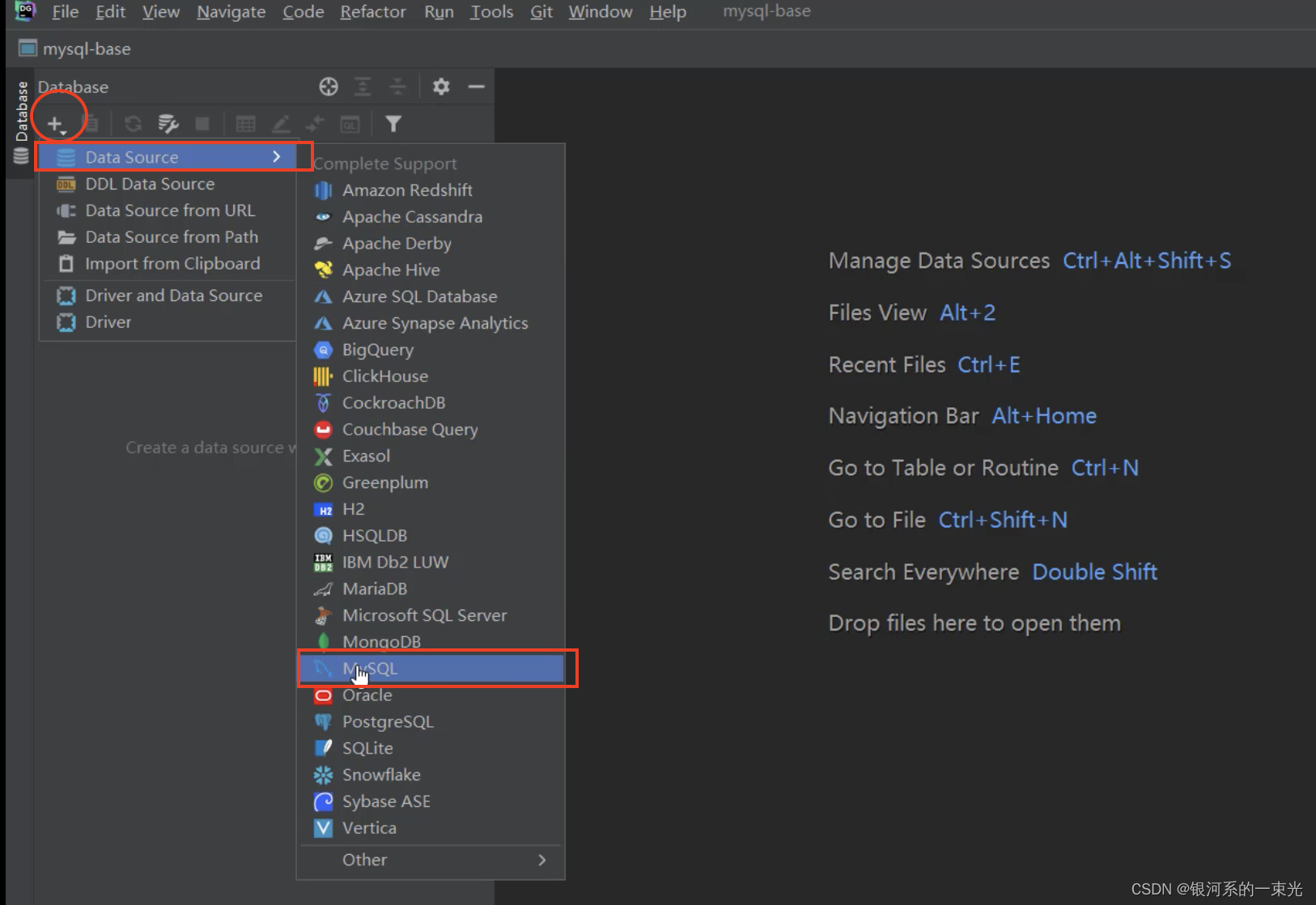
Task: Choose Vertica data source
Action: click(432, 828)
